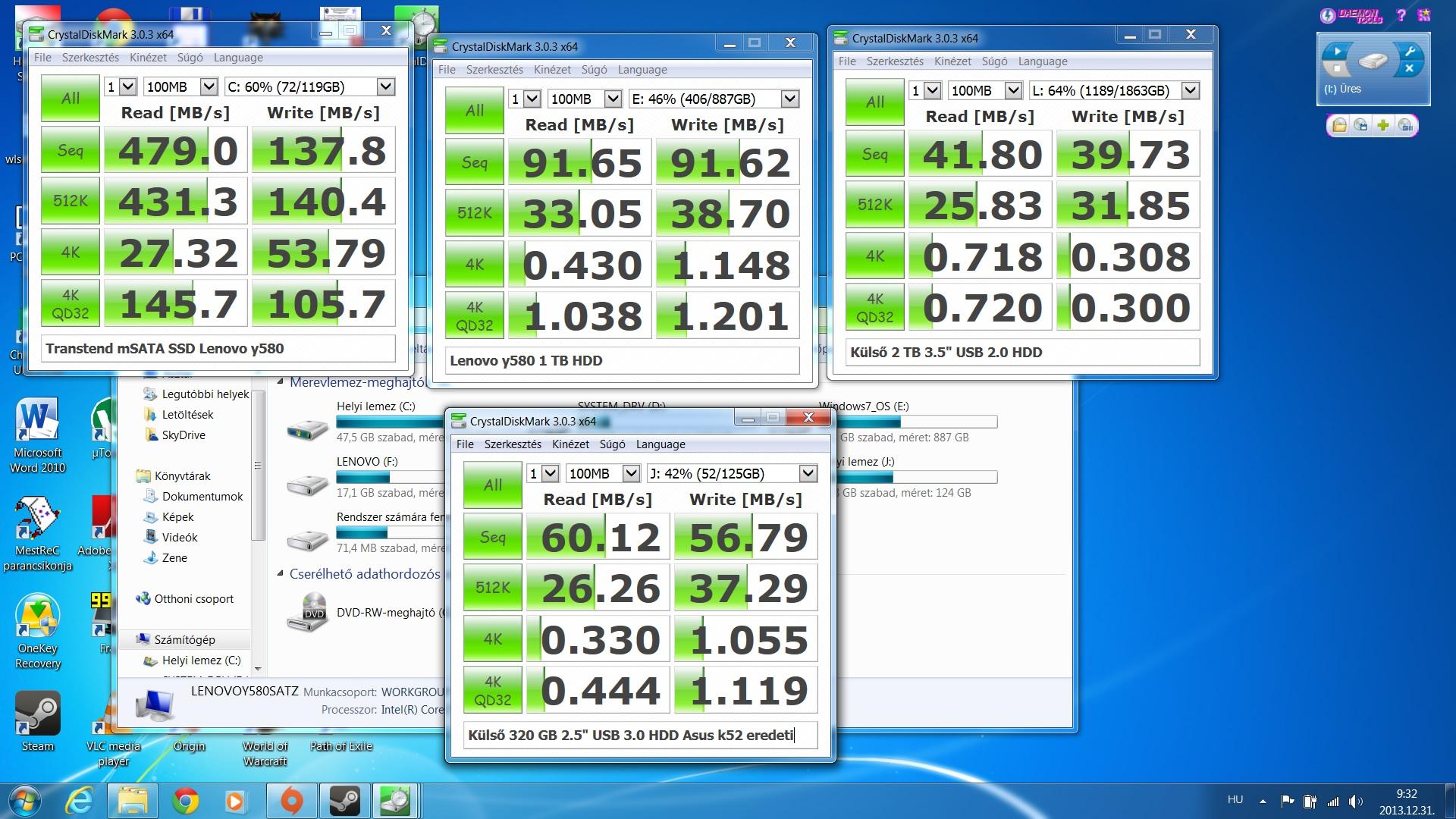Click the star icon beside DAEMON Tools help
Image resolution: width=1456 pixels, height=819 pixels.
point(1423,15)
